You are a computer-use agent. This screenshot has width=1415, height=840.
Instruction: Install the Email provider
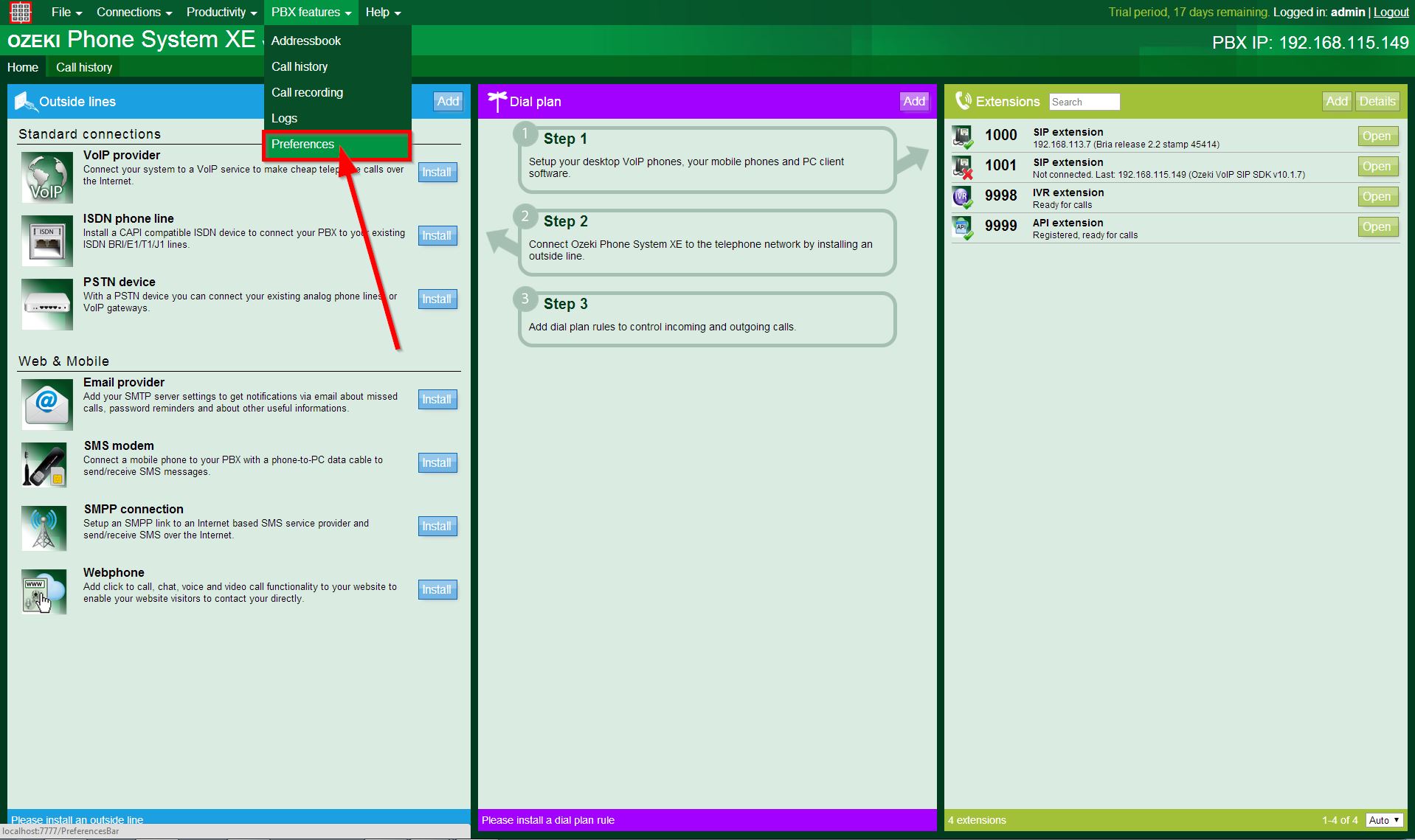pos(437,399)
